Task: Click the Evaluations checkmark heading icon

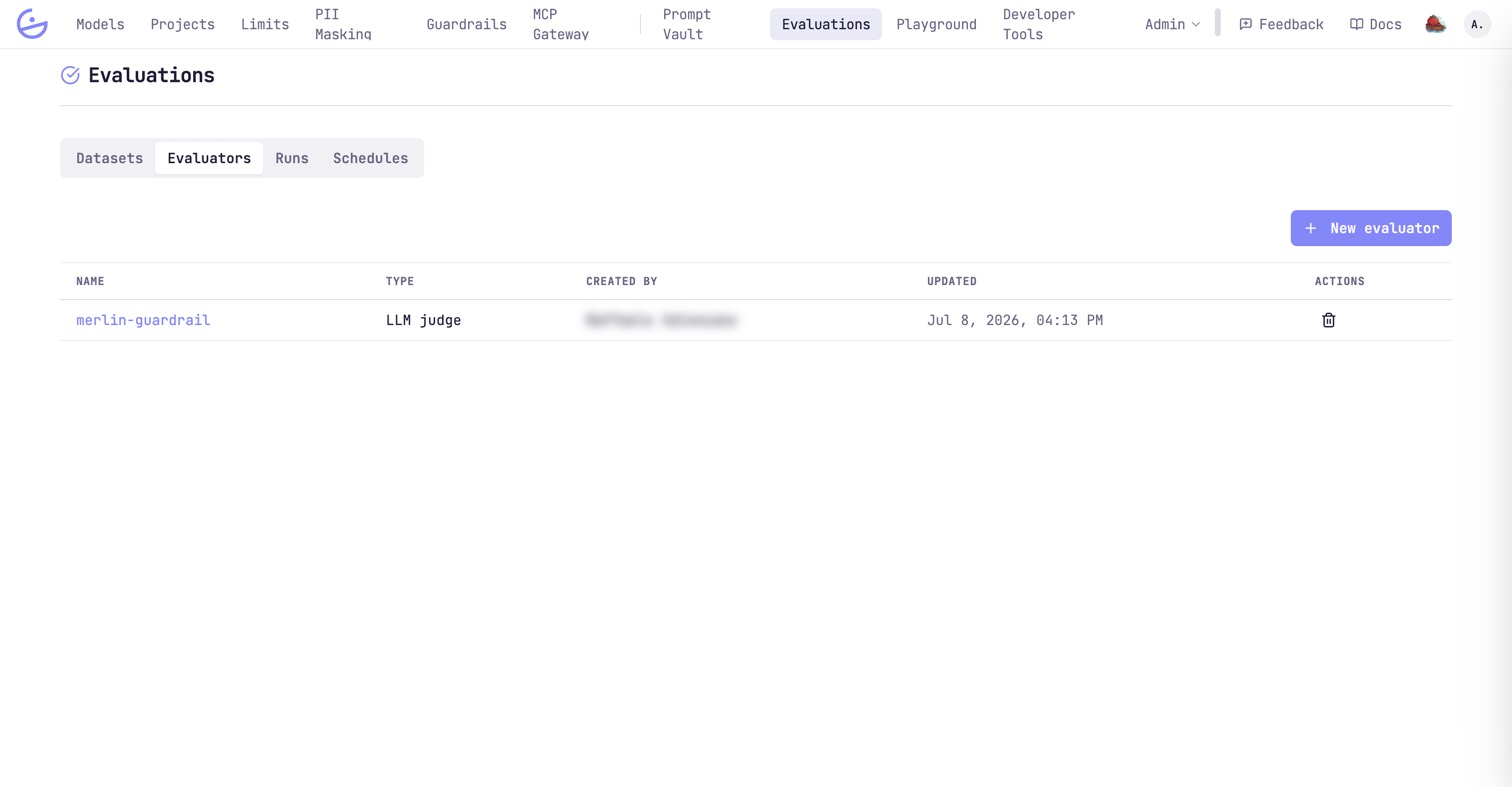Action: point(70,75)
